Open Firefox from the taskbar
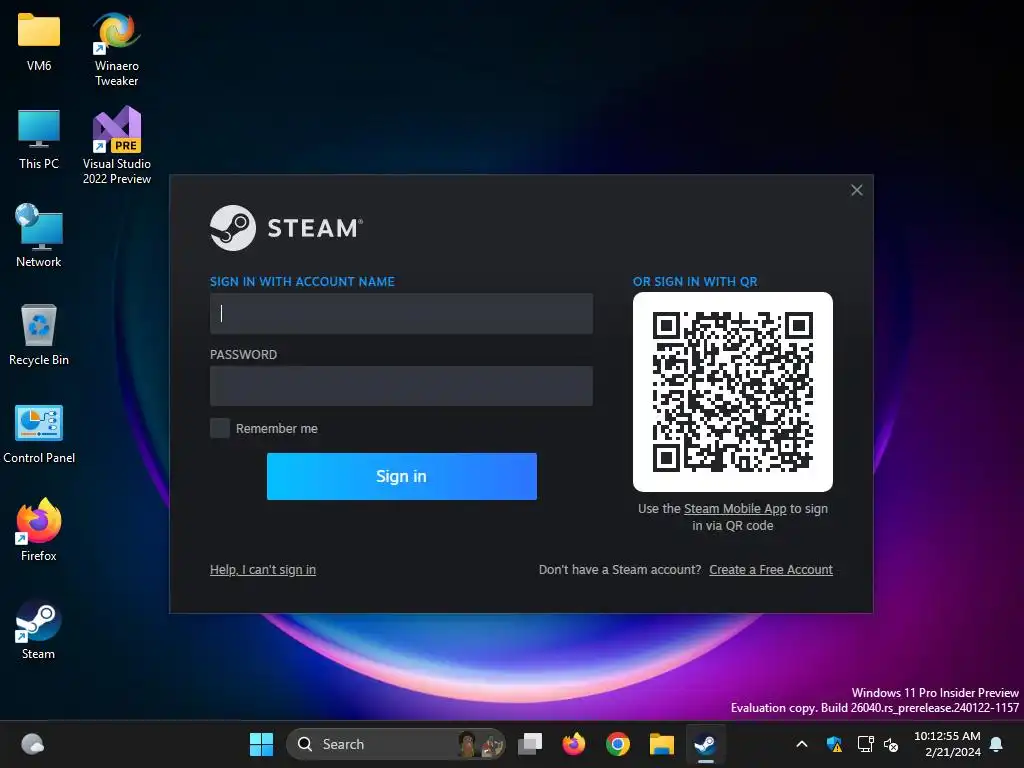 pyautogui.click(x=573, y=744)
